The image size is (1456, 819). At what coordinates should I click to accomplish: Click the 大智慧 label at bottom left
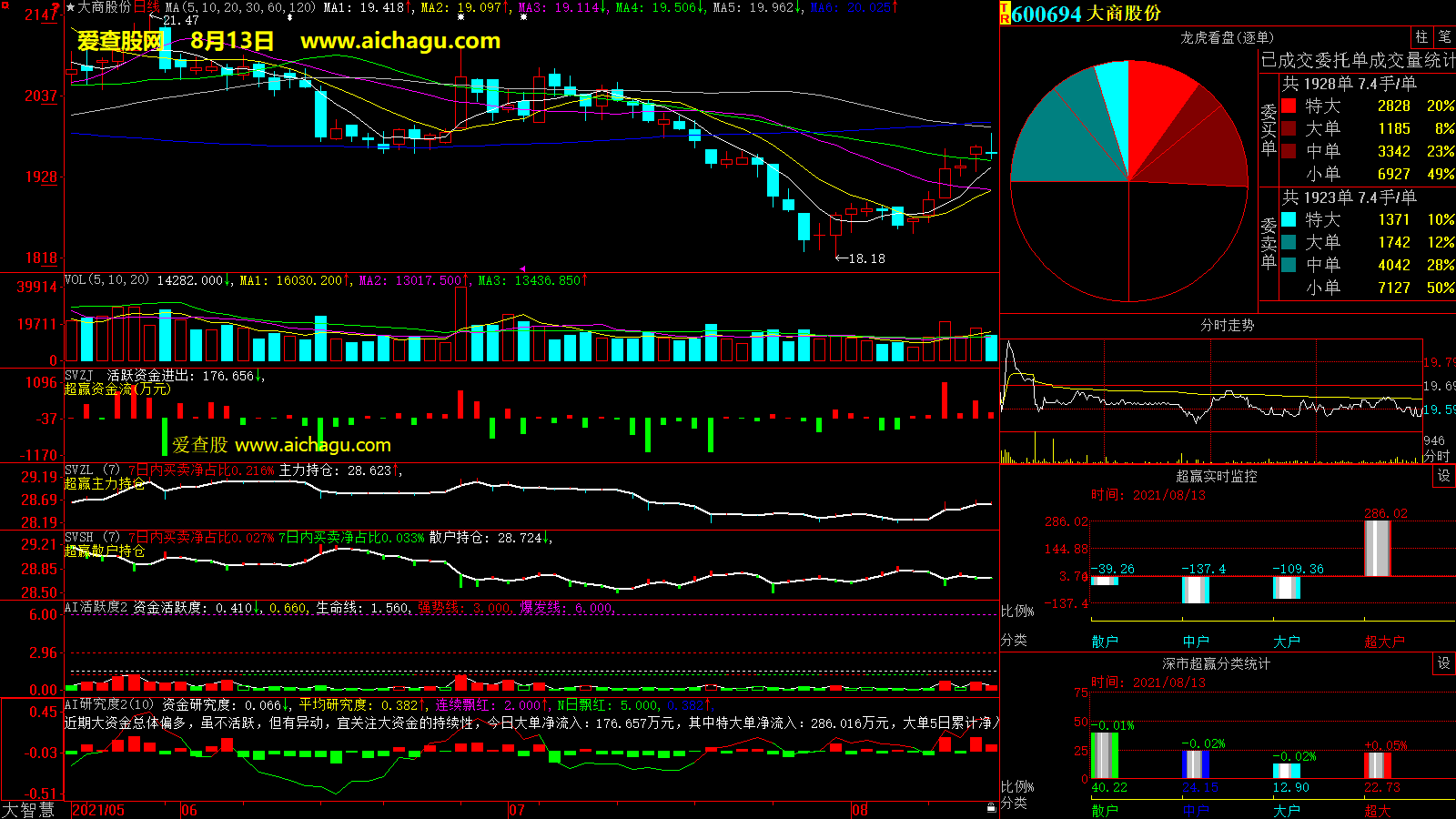[x=29, y=810]
